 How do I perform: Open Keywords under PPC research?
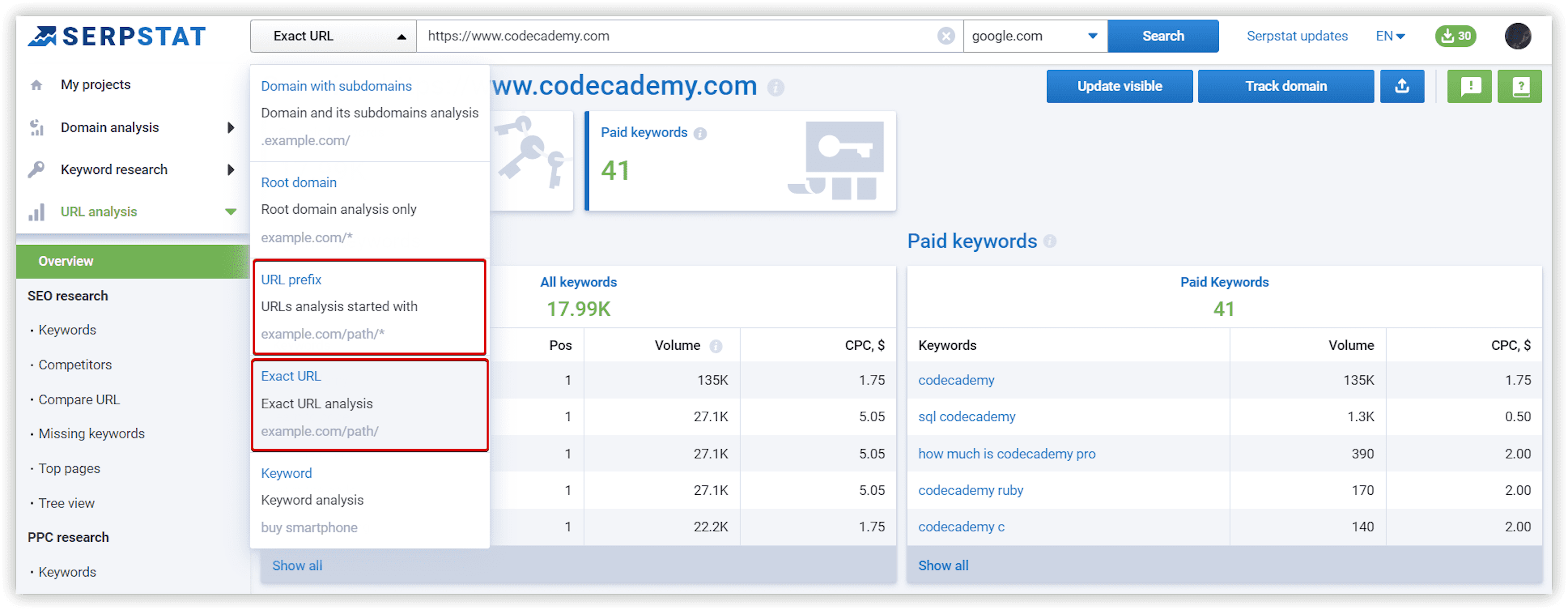tap(67, 573)
